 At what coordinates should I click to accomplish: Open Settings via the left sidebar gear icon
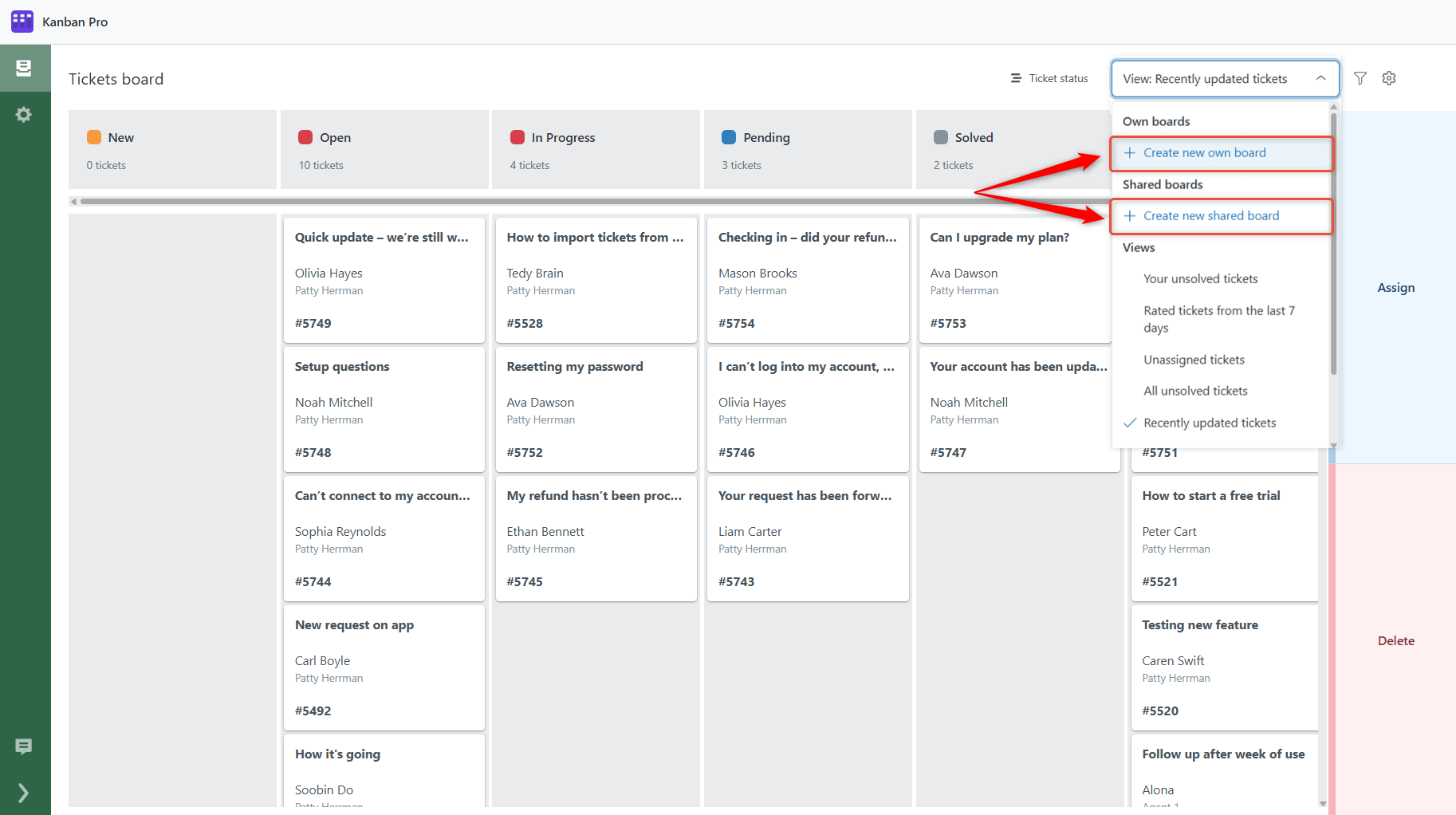click(24, 114)
